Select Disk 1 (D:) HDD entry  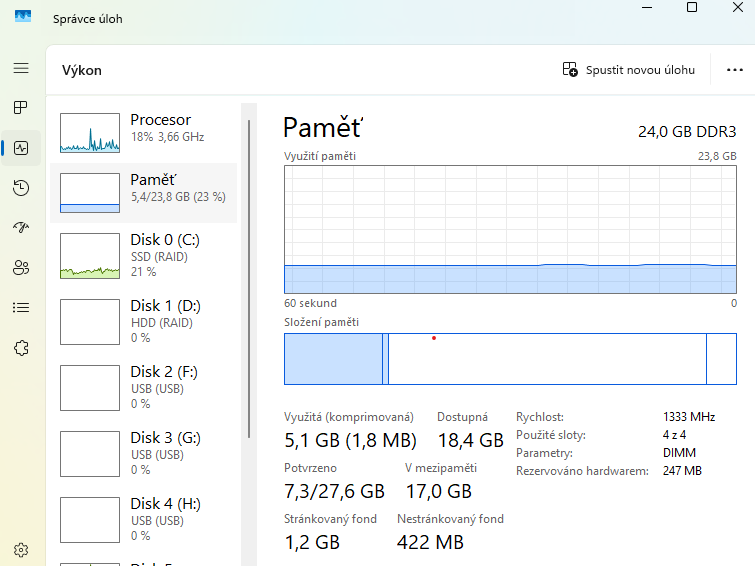point(145,322)
